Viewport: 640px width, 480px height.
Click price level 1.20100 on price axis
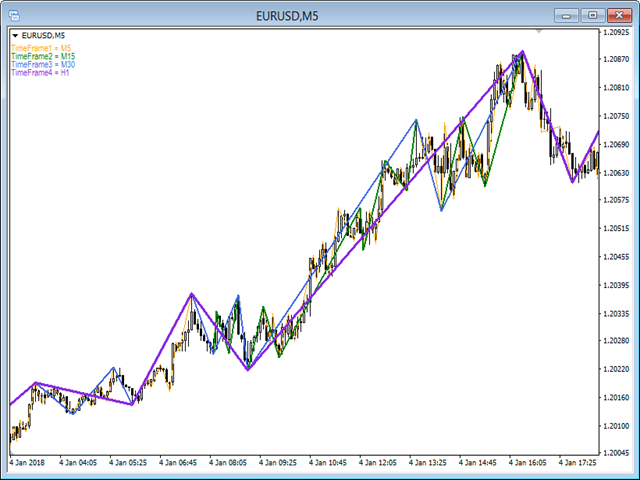pyautogui.click(x=616, y=426)
